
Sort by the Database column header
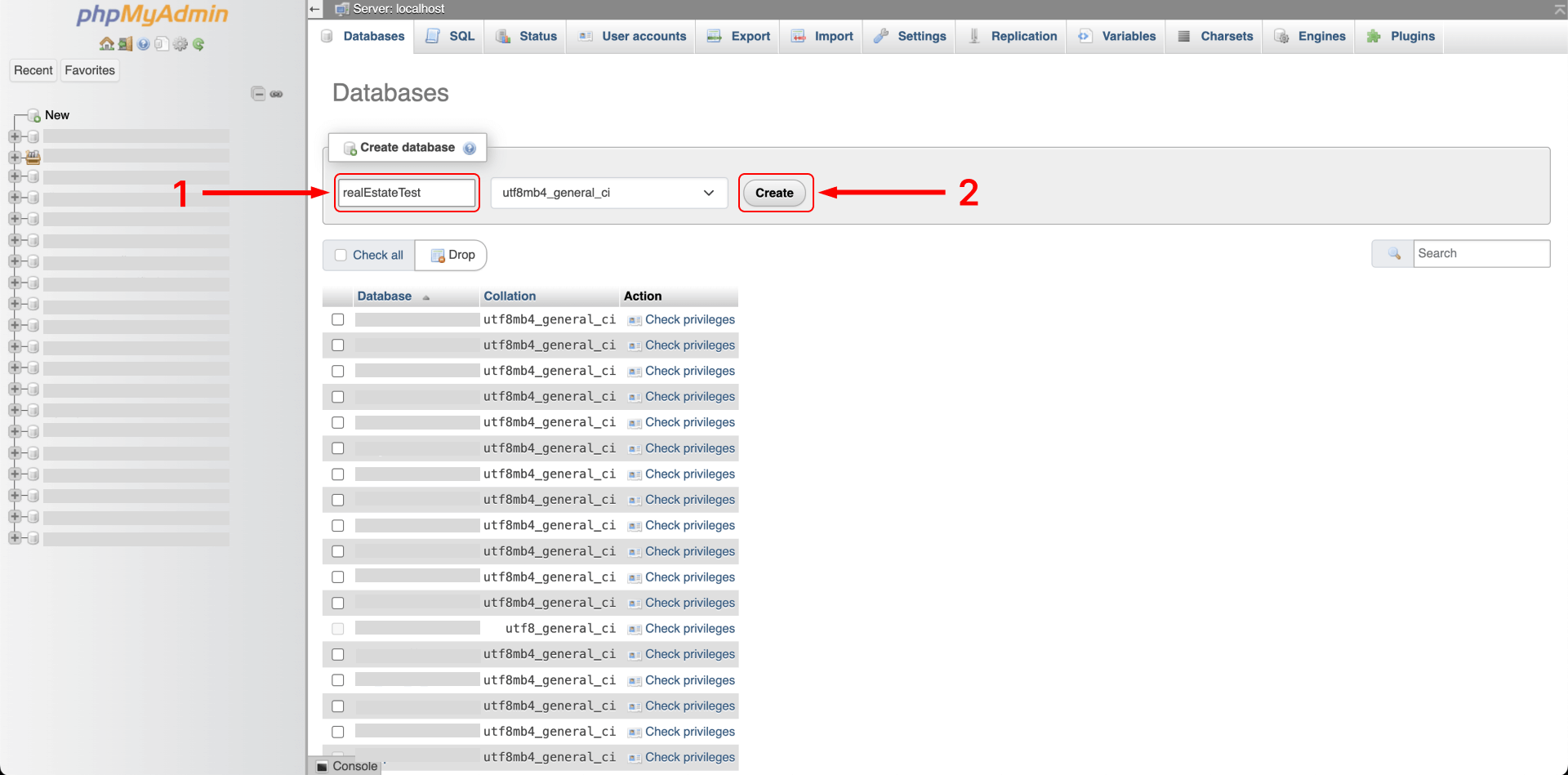384,296
